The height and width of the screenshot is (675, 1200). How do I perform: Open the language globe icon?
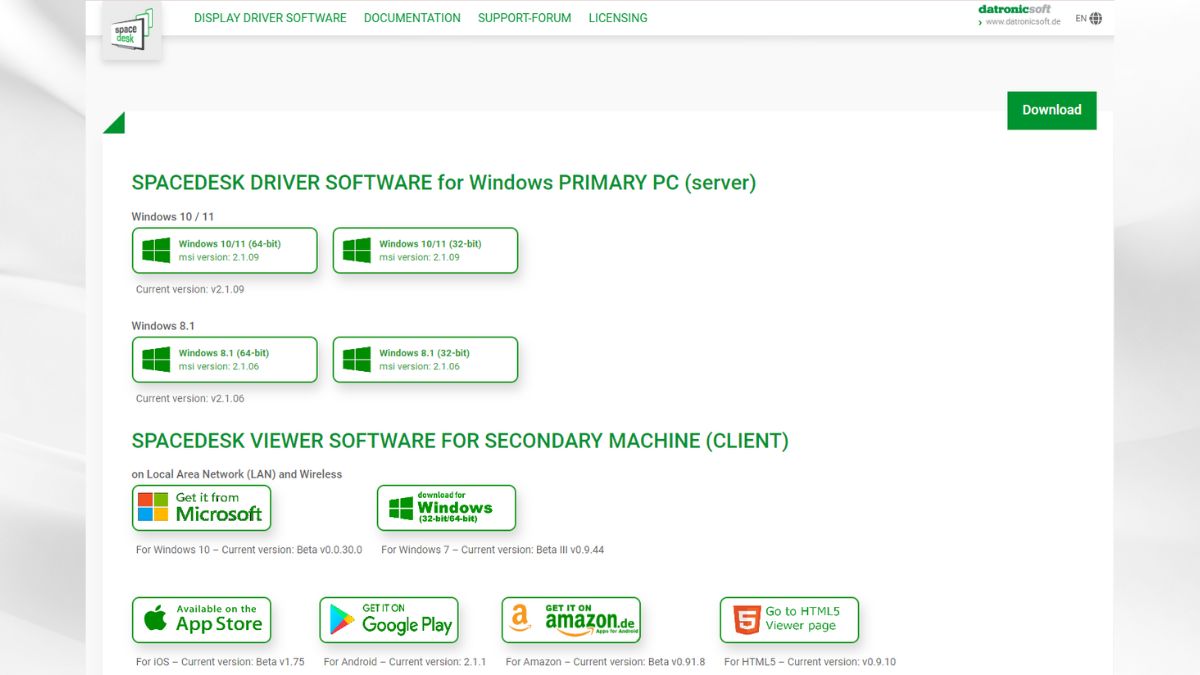click(x=1096, y=18)
